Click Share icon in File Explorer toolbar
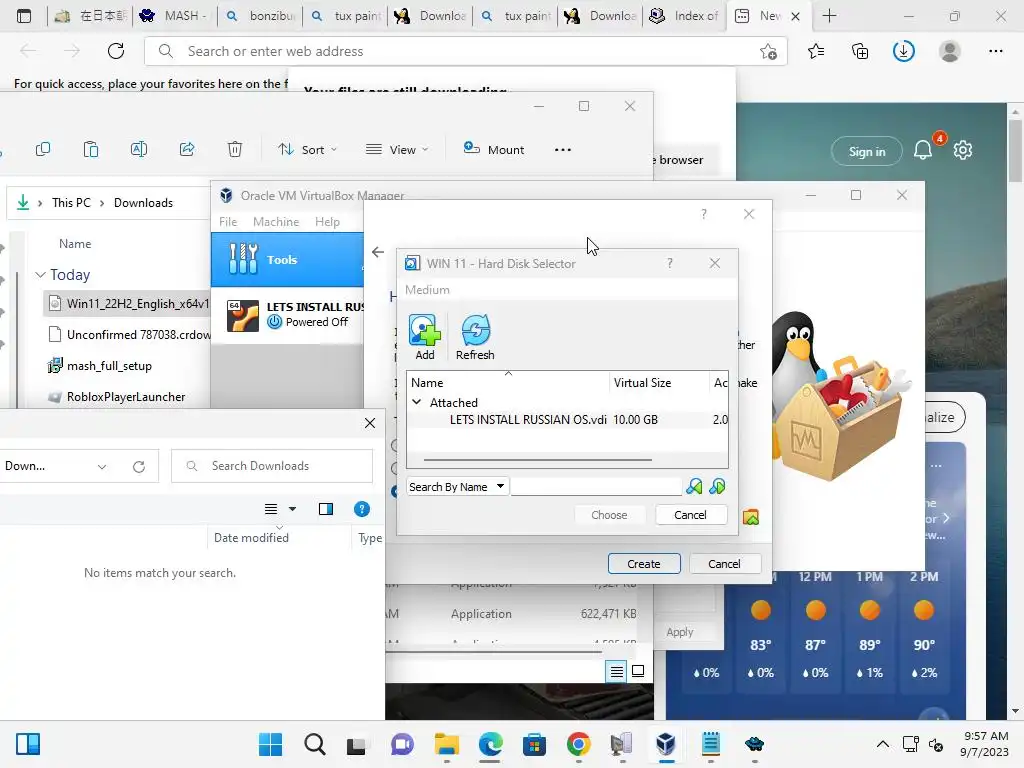The image size is (1024, 768). 187,150
